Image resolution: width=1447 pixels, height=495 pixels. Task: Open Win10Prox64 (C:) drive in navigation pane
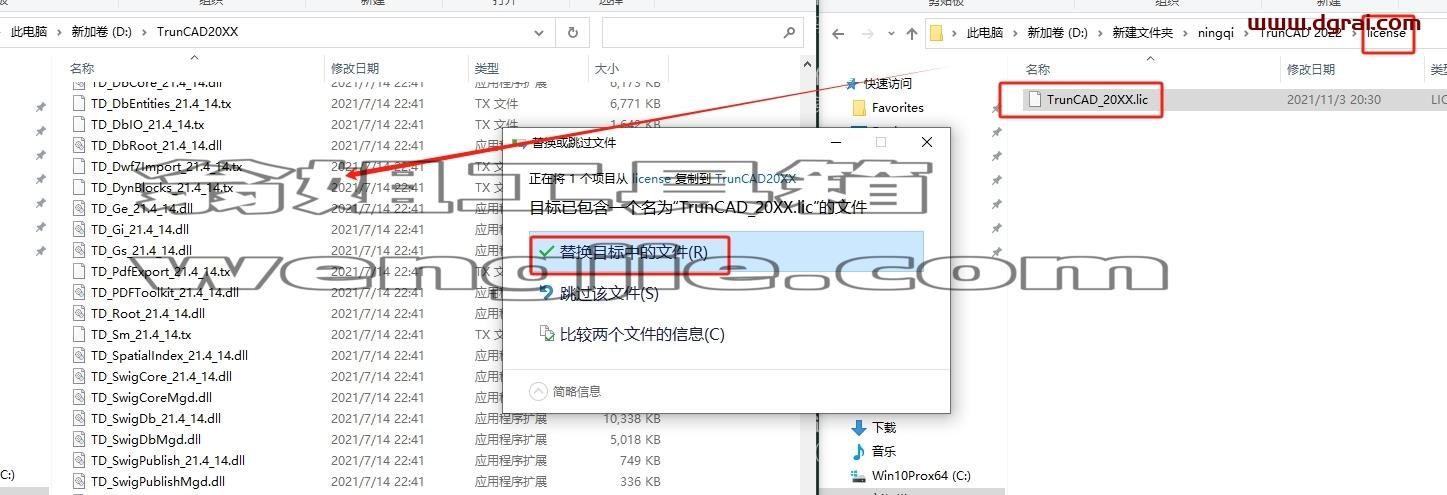pyautogui.click(x=921, y=475)
